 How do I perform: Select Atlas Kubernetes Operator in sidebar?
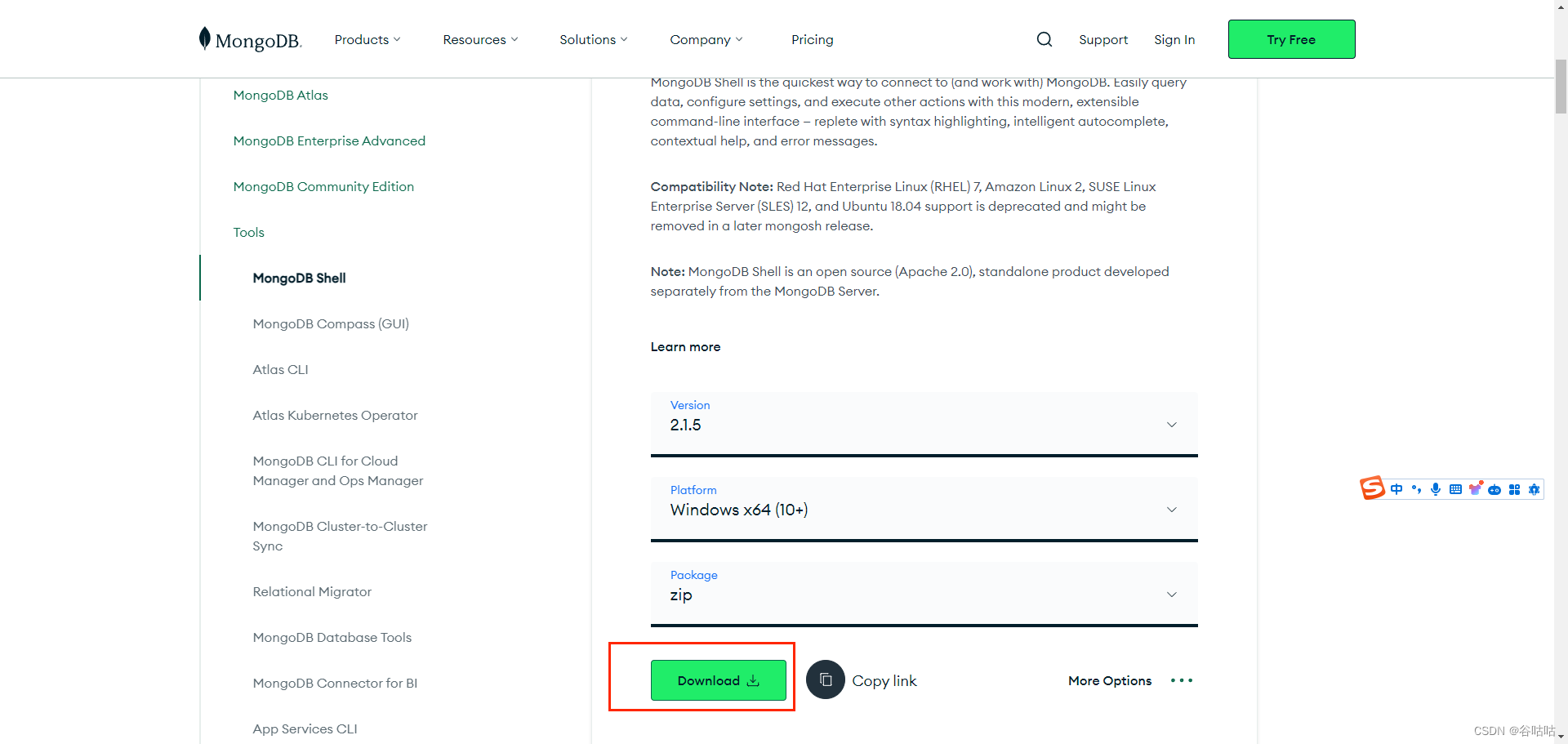click(x=335, y=415)
